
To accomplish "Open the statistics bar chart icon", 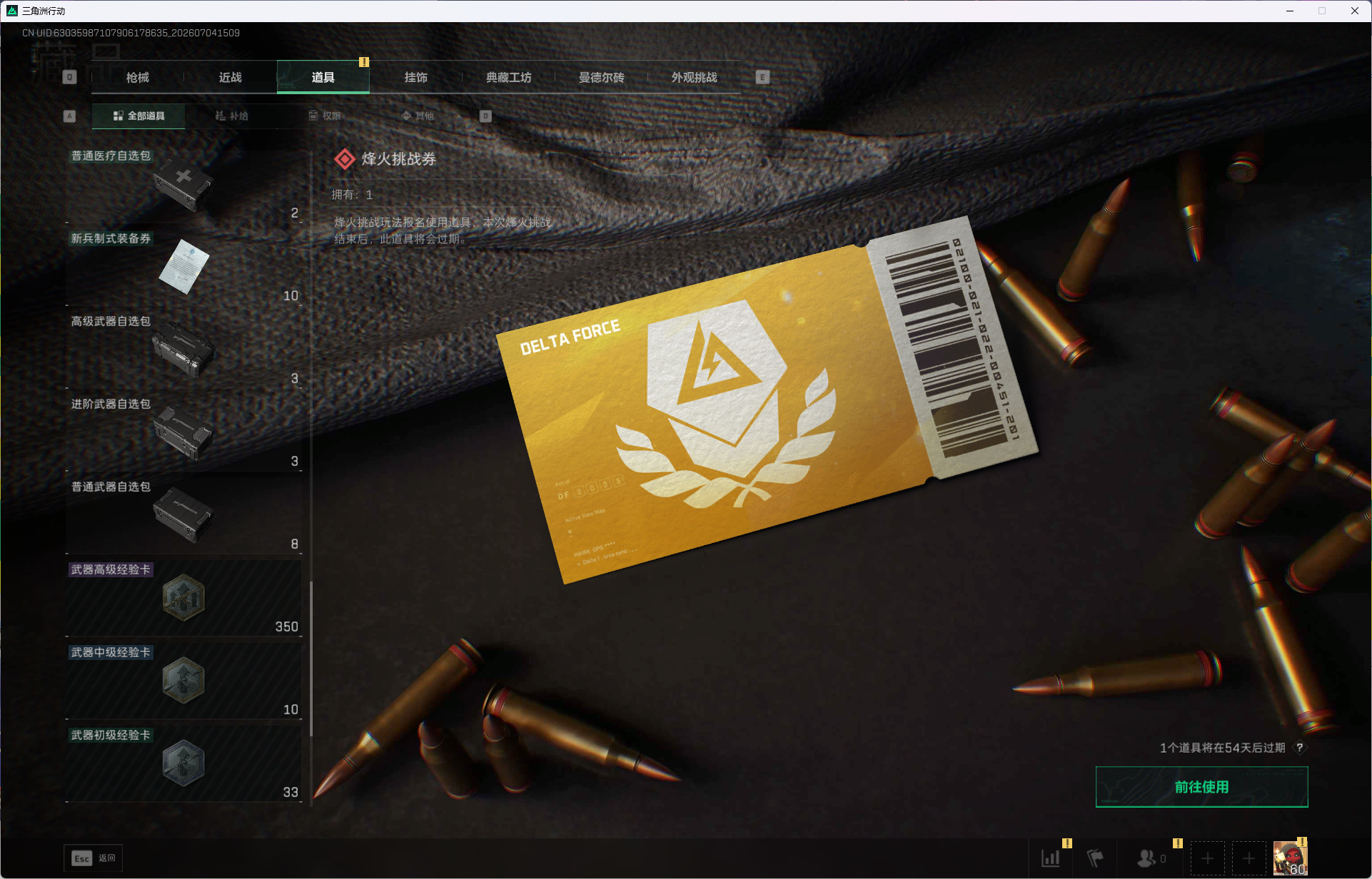I will click(1051, 858).
